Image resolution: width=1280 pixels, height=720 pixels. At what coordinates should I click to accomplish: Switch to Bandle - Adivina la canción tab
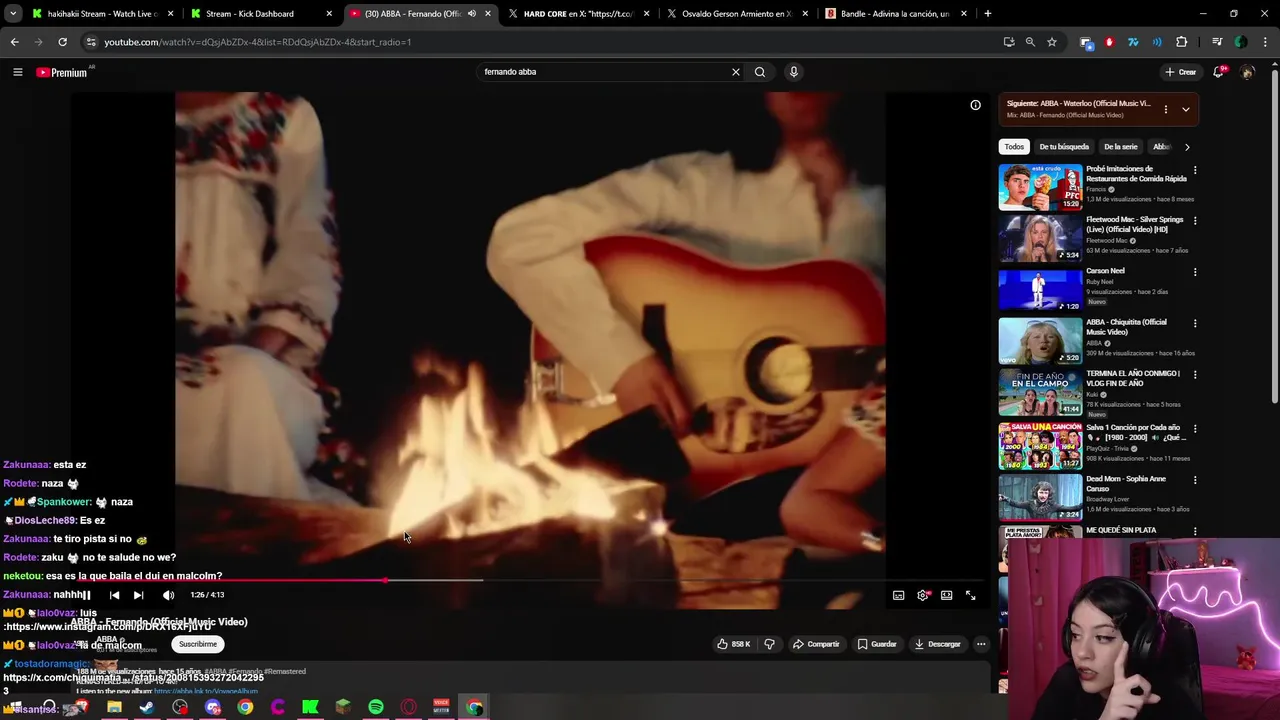tap(895, 14)
